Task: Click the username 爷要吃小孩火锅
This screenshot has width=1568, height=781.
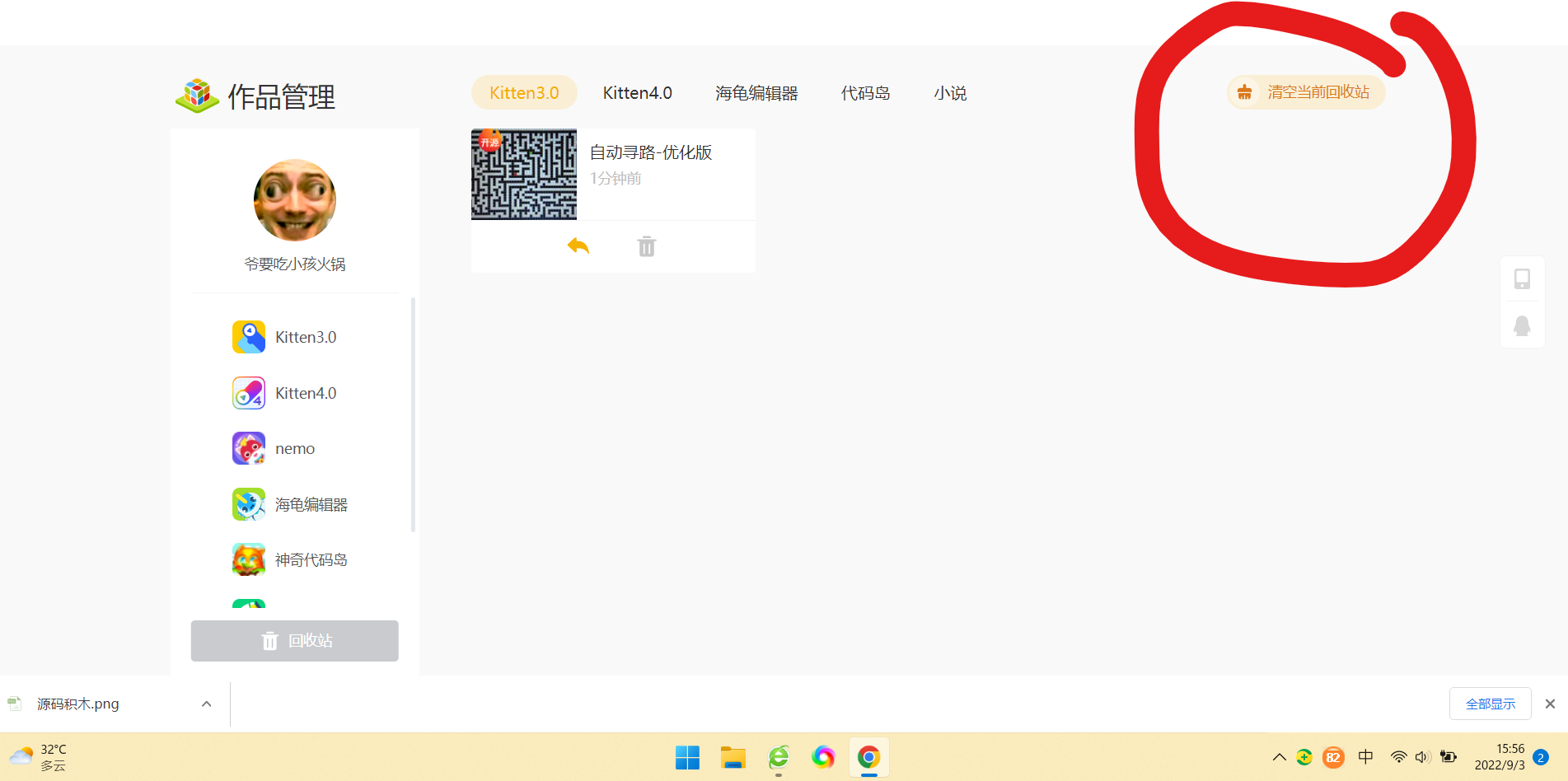Action: [x=295, y=264]
